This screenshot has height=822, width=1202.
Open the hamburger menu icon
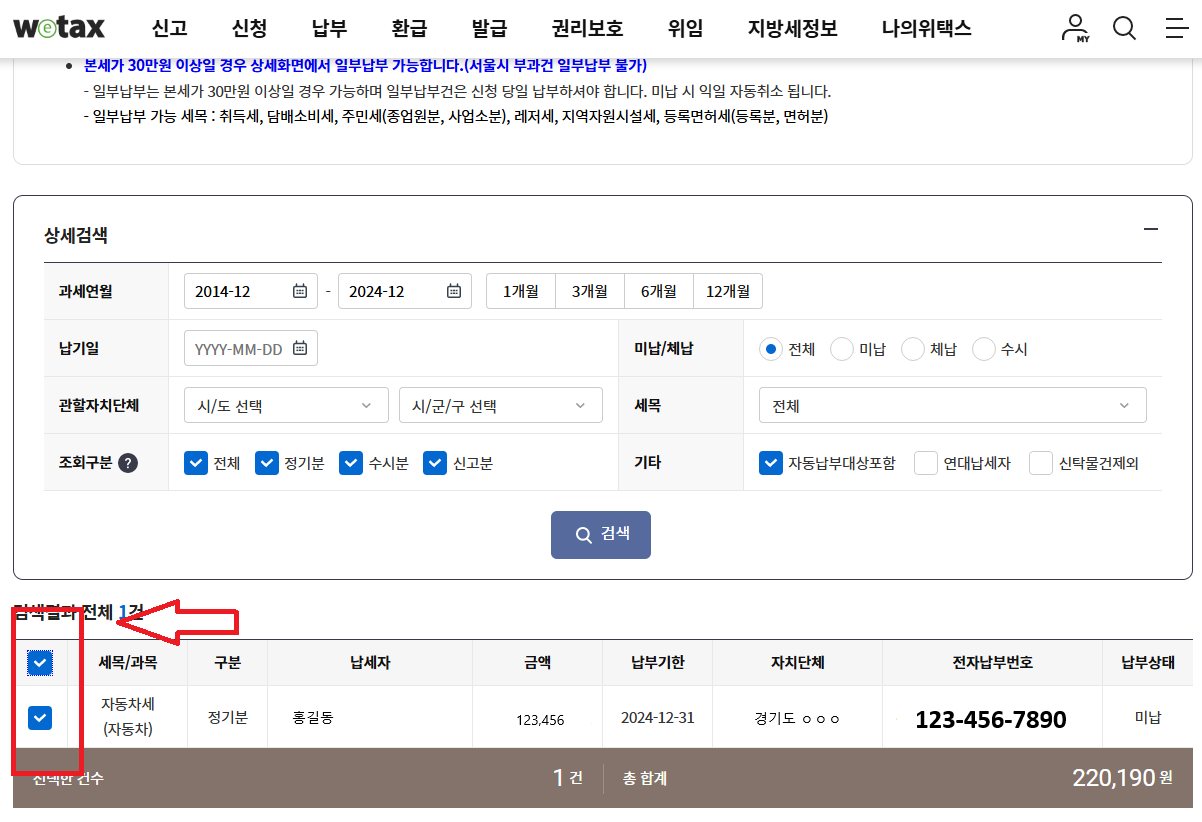[1176, 28]
